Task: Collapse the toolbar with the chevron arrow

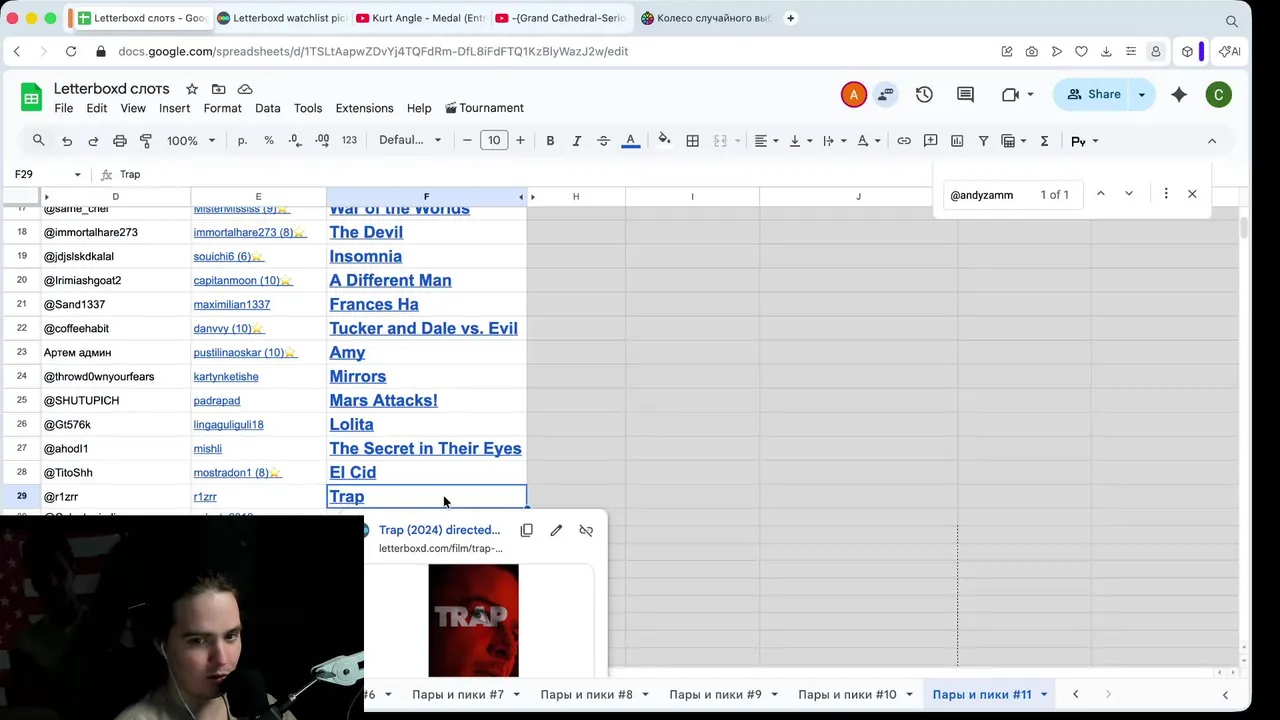Action: click(1212, 141)
